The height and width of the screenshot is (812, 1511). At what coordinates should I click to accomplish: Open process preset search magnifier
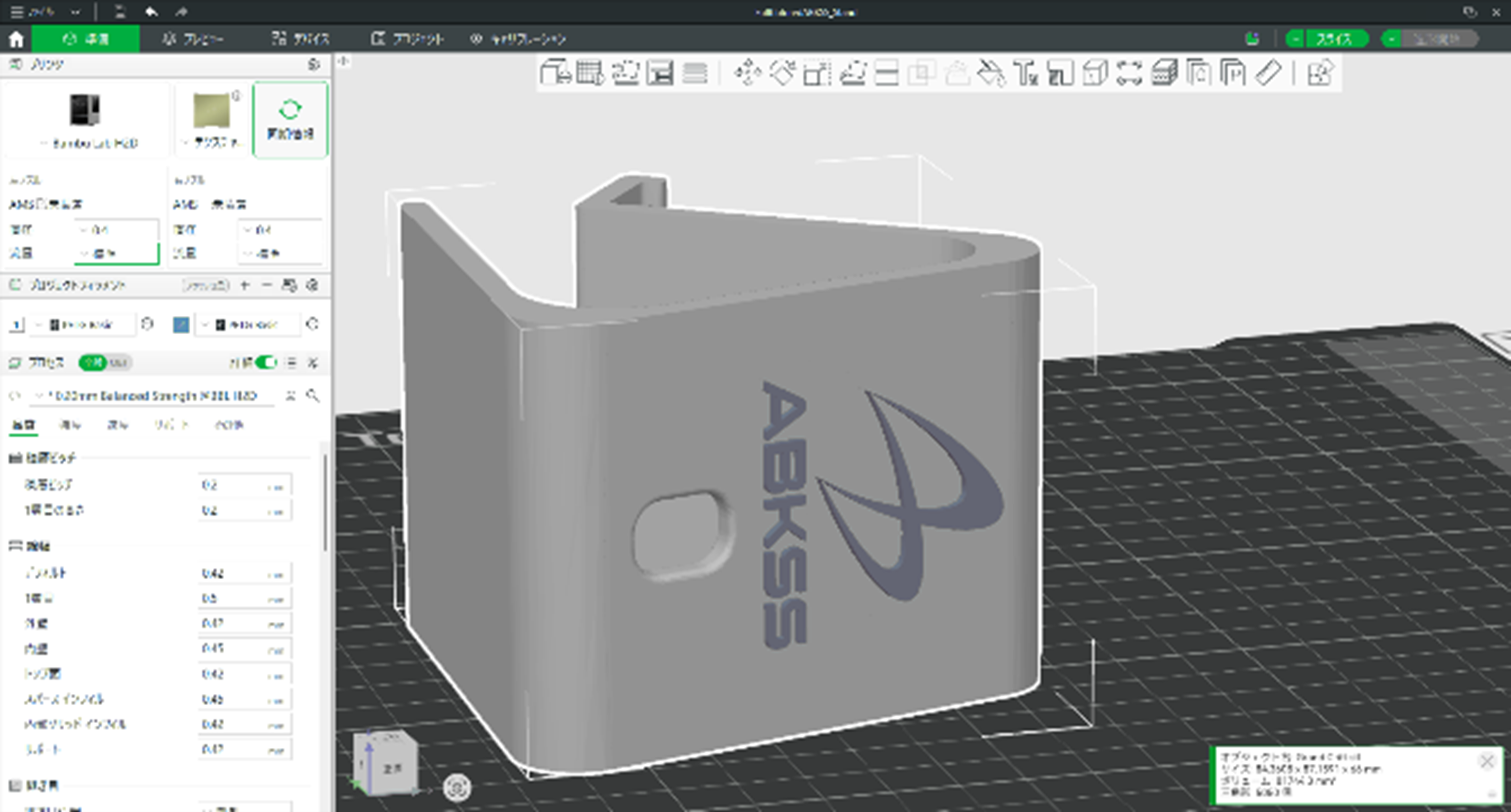312,395
